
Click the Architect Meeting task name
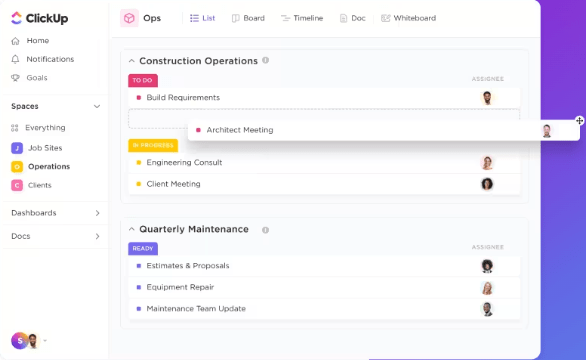click(240, 130)
